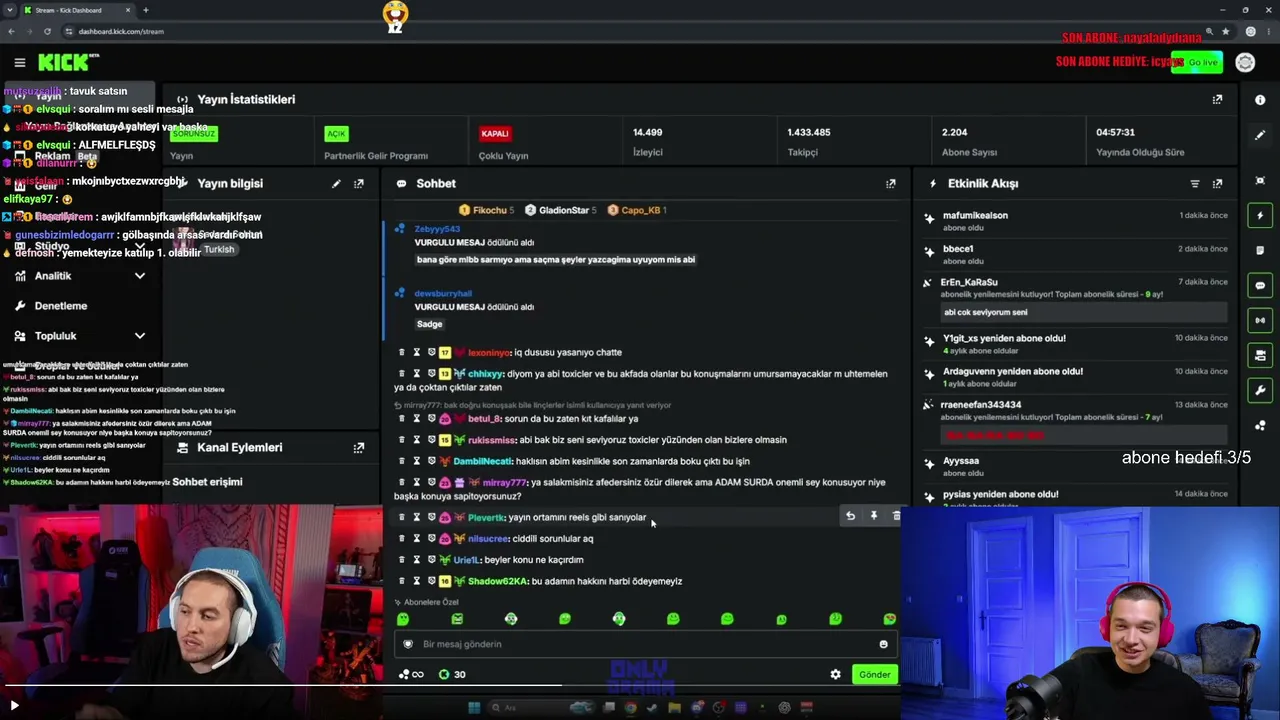The height and width of the screenshot is (720, 1280).
Task: Toggle the chat panel button in right sidebar
Action: 1260,285
